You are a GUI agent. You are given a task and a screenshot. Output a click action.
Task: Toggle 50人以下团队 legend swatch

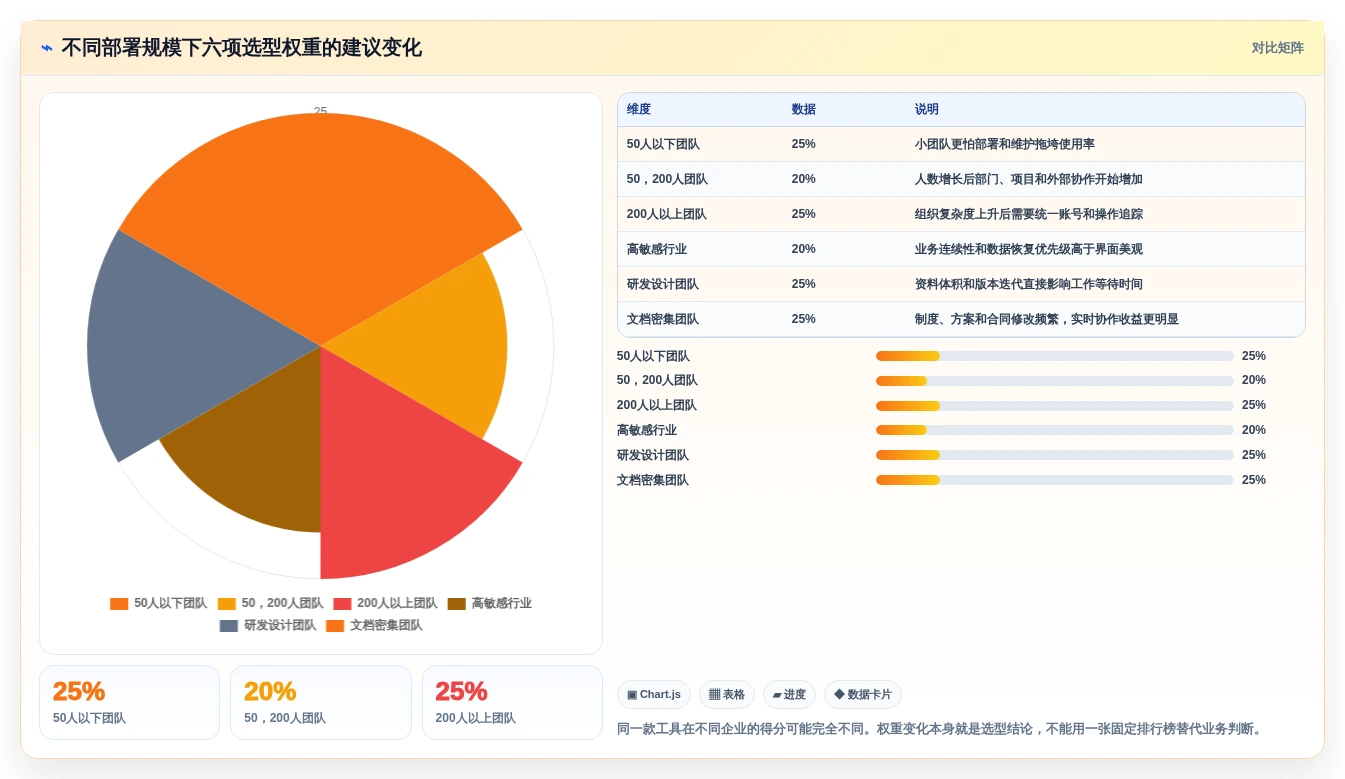[119, 604]
